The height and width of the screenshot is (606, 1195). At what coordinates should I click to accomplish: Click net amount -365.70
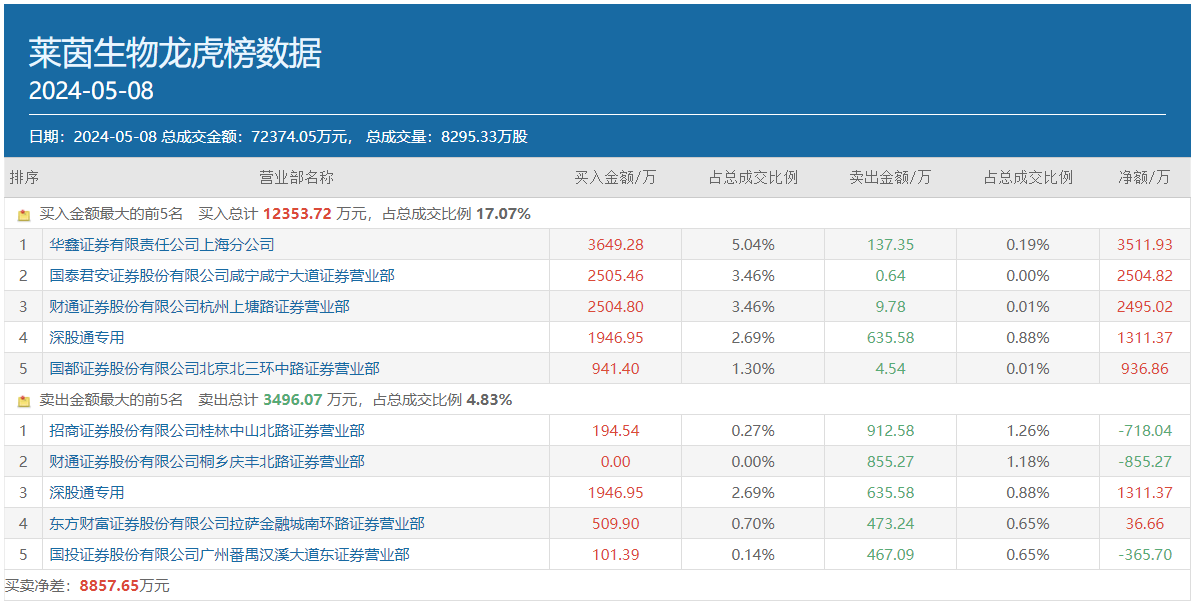[x=1145, y=555]
